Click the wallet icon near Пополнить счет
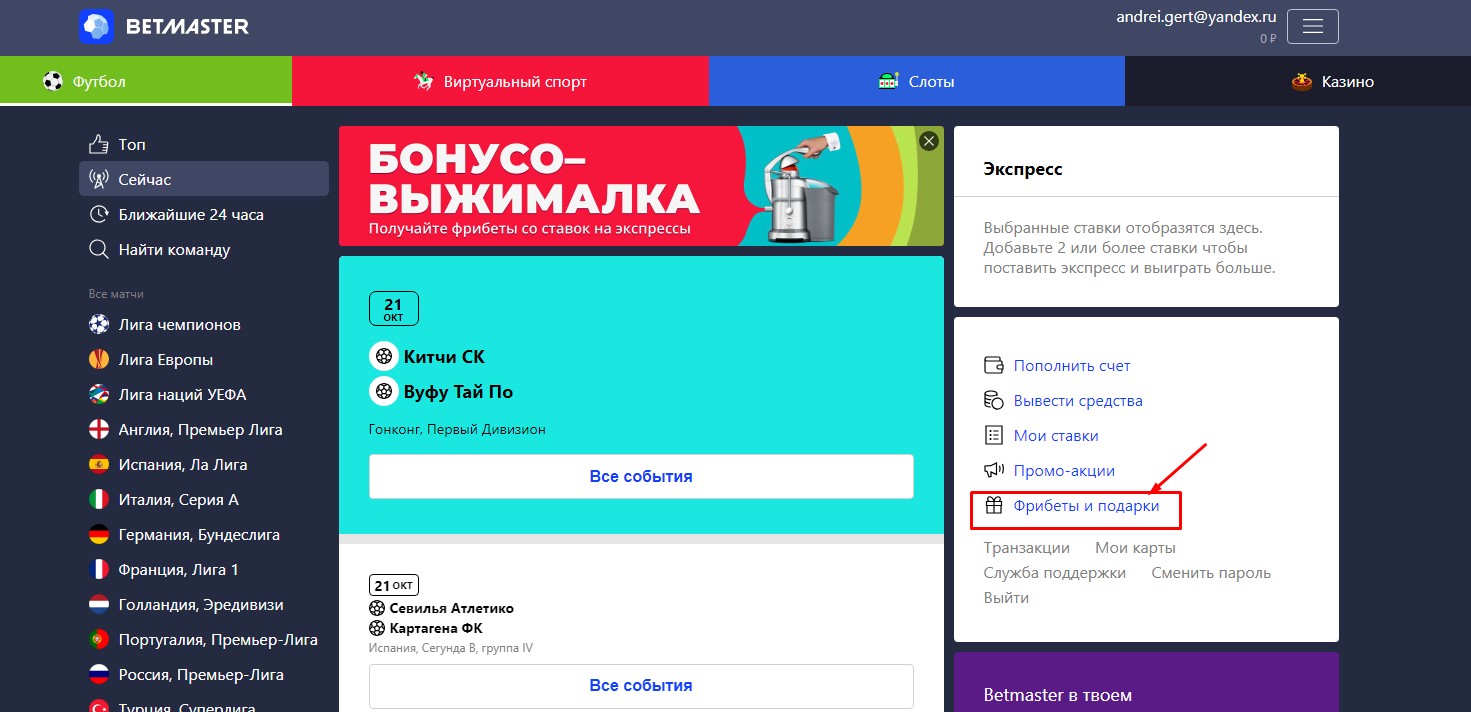 click(994, 366)
